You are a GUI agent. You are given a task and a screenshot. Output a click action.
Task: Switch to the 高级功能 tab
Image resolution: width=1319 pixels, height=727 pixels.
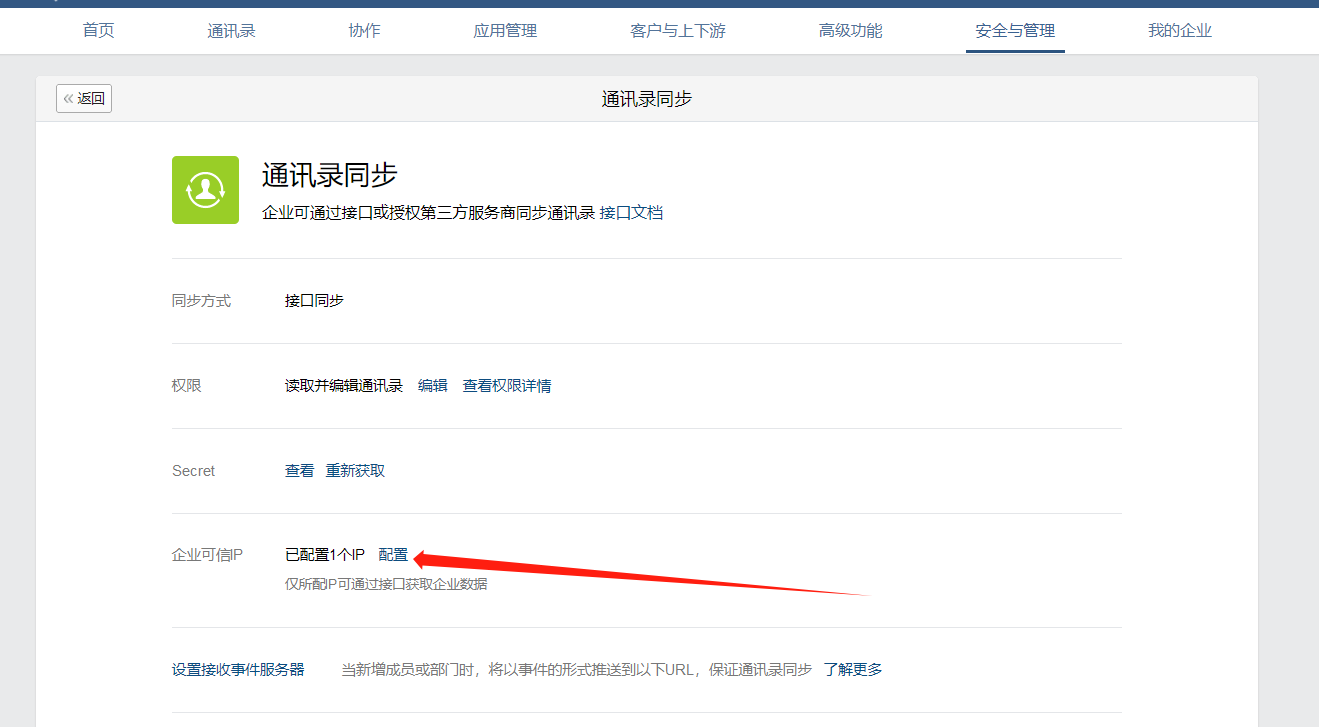[x=850, y=30]
